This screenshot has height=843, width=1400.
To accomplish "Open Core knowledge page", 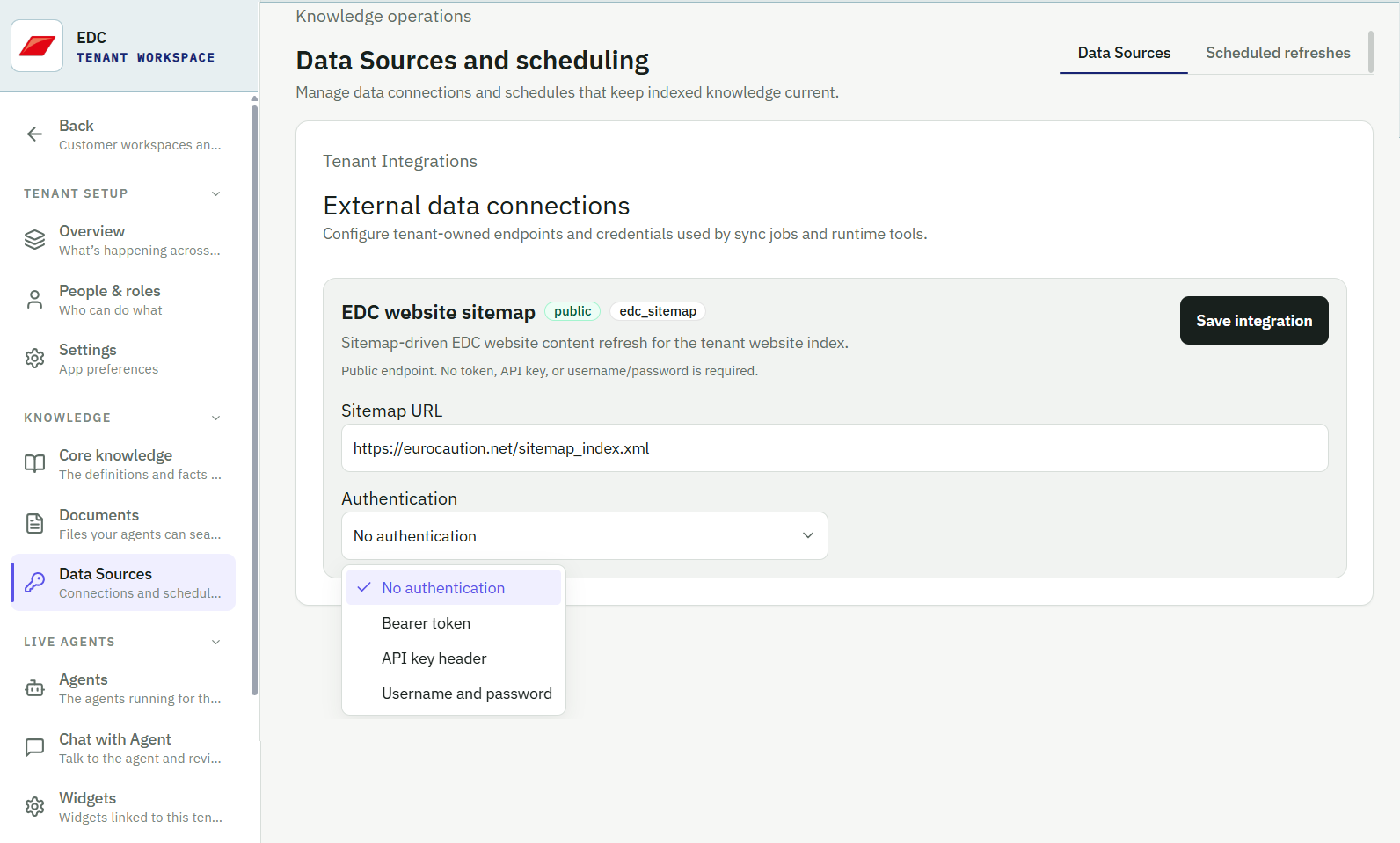I will [x=123, y=464].
